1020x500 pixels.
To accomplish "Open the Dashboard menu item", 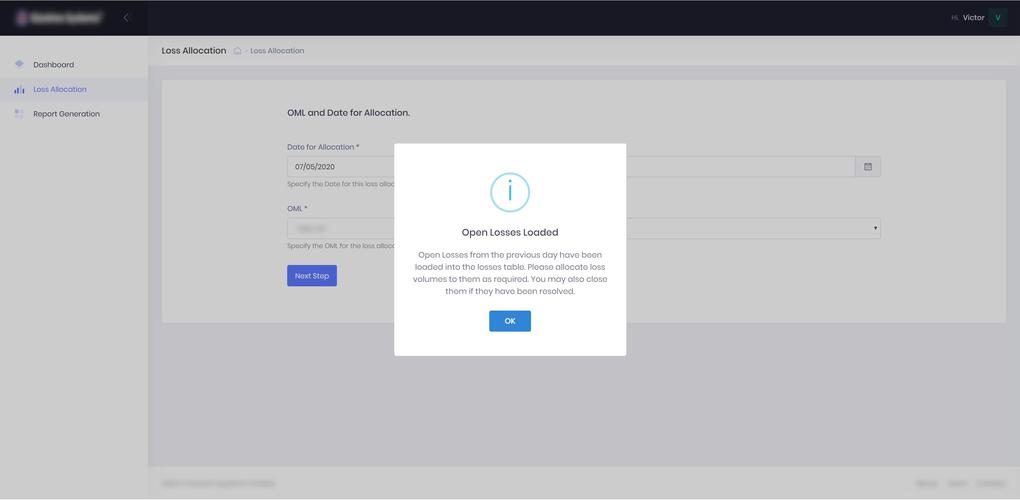I will tap(53, 65).
